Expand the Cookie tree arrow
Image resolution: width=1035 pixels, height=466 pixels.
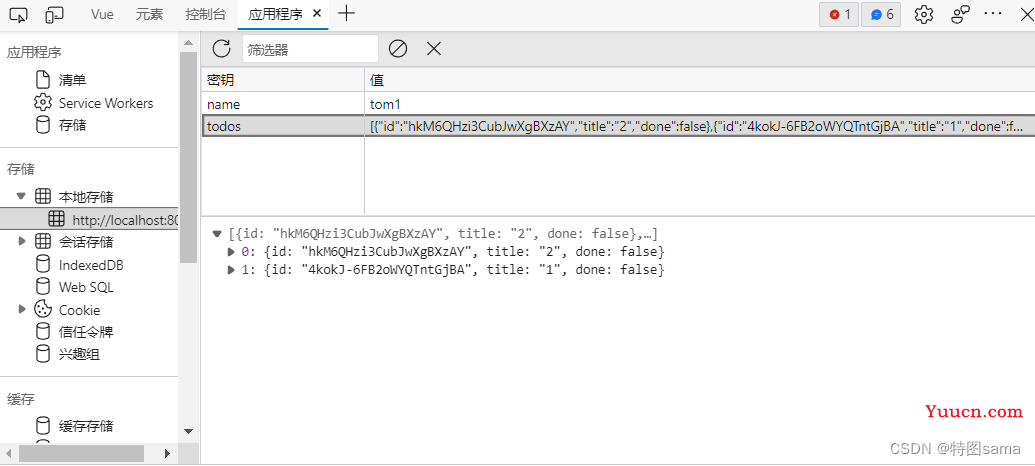pyautogui.click(x=22, y=309)
